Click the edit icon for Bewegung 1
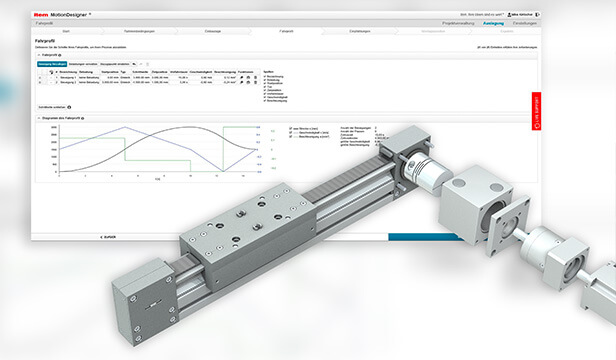This screenshot has width=616, height=360. (x=242, y=78)
